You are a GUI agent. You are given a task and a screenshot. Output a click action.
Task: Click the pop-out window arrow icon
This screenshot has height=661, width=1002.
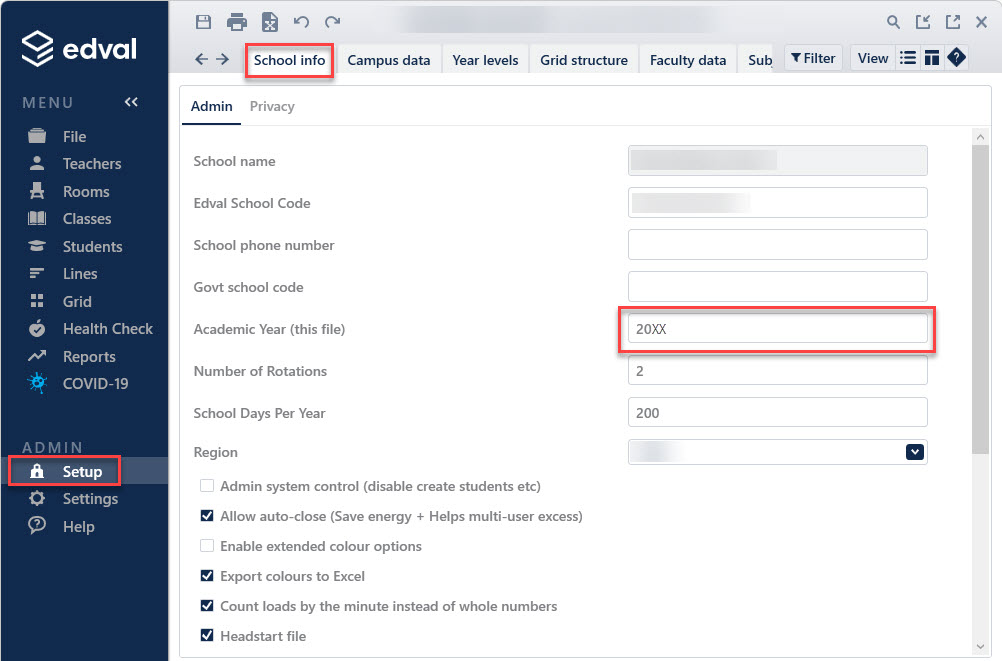click(953, 22)
